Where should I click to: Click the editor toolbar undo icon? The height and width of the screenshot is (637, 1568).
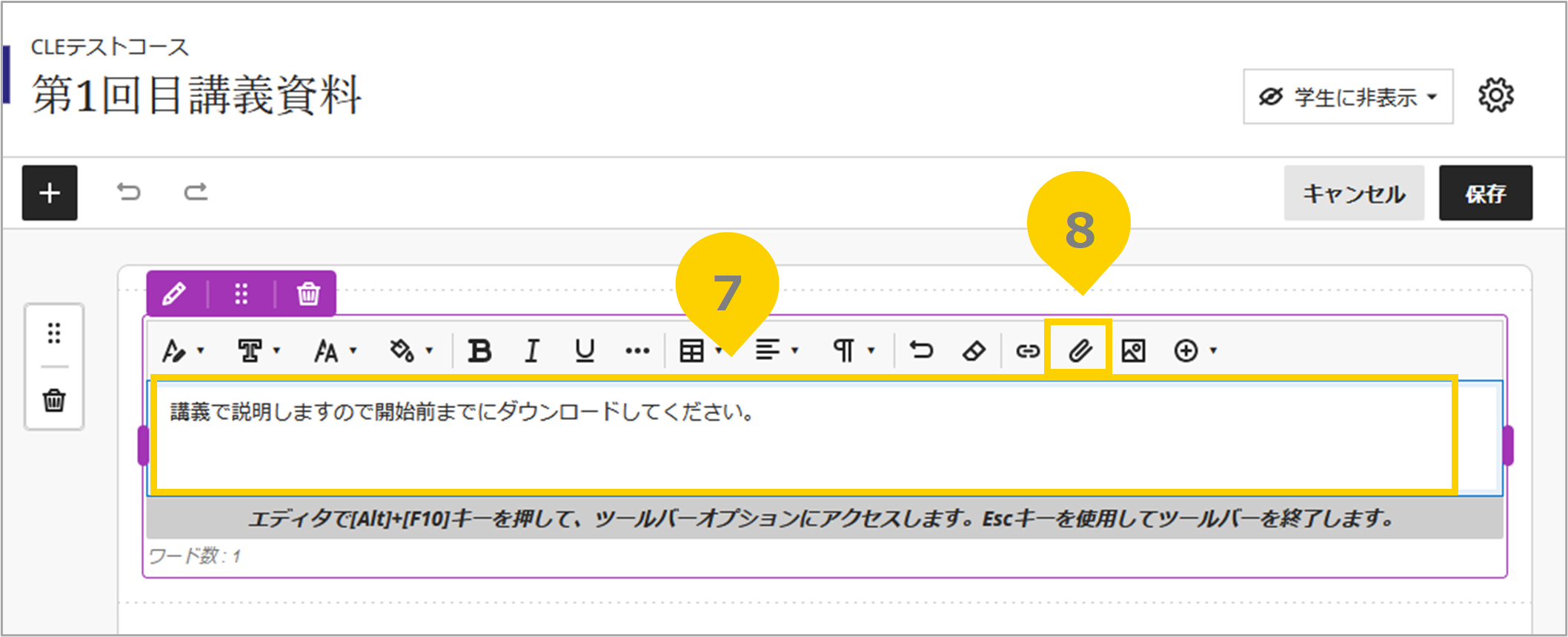click(x=921, y=350)
